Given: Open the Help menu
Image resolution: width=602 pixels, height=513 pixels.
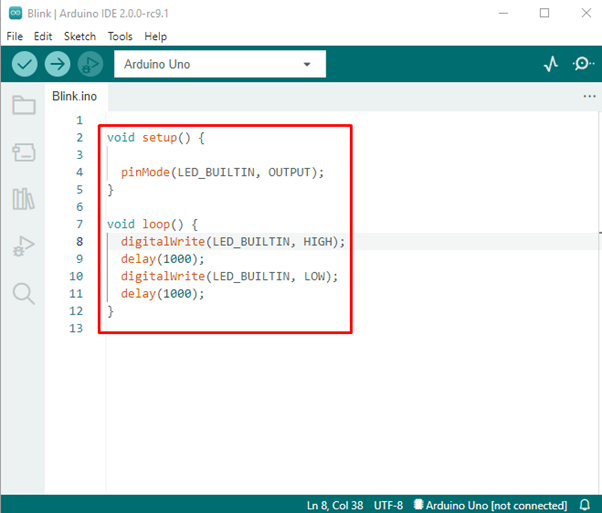Looking at the screenshot, I should point(155,36).
